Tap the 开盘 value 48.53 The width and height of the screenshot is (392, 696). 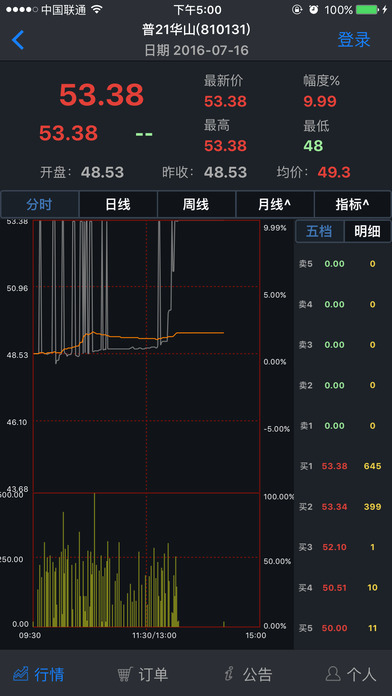click(x=102, y=172)
